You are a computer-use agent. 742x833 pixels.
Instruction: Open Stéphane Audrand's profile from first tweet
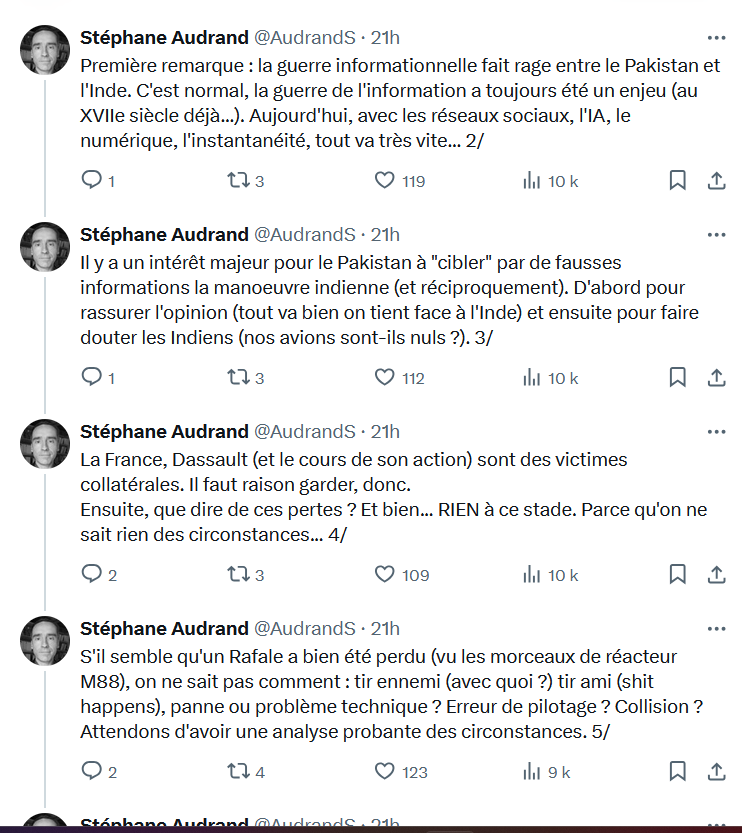click(x=164, y=38)
